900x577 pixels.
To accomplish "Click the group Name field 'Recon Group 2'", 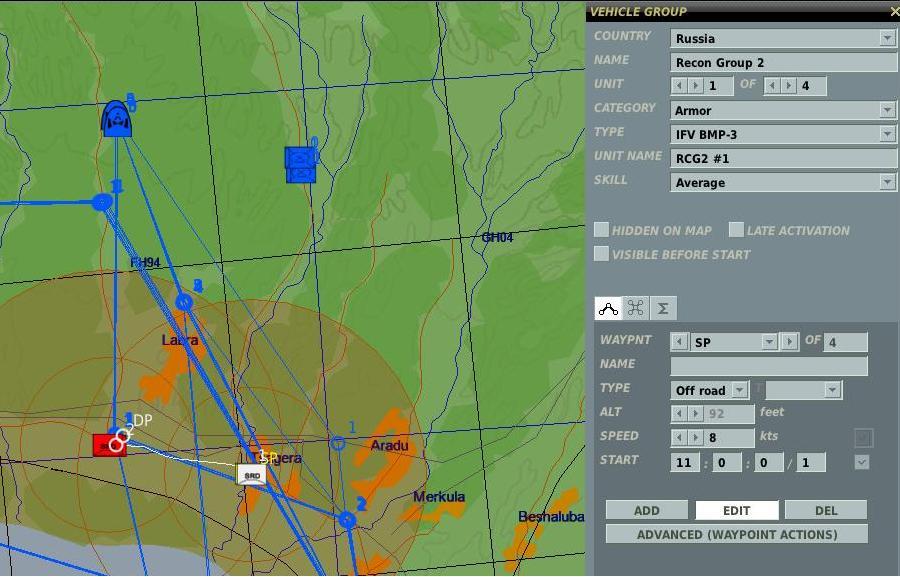I will coord(783,63).
